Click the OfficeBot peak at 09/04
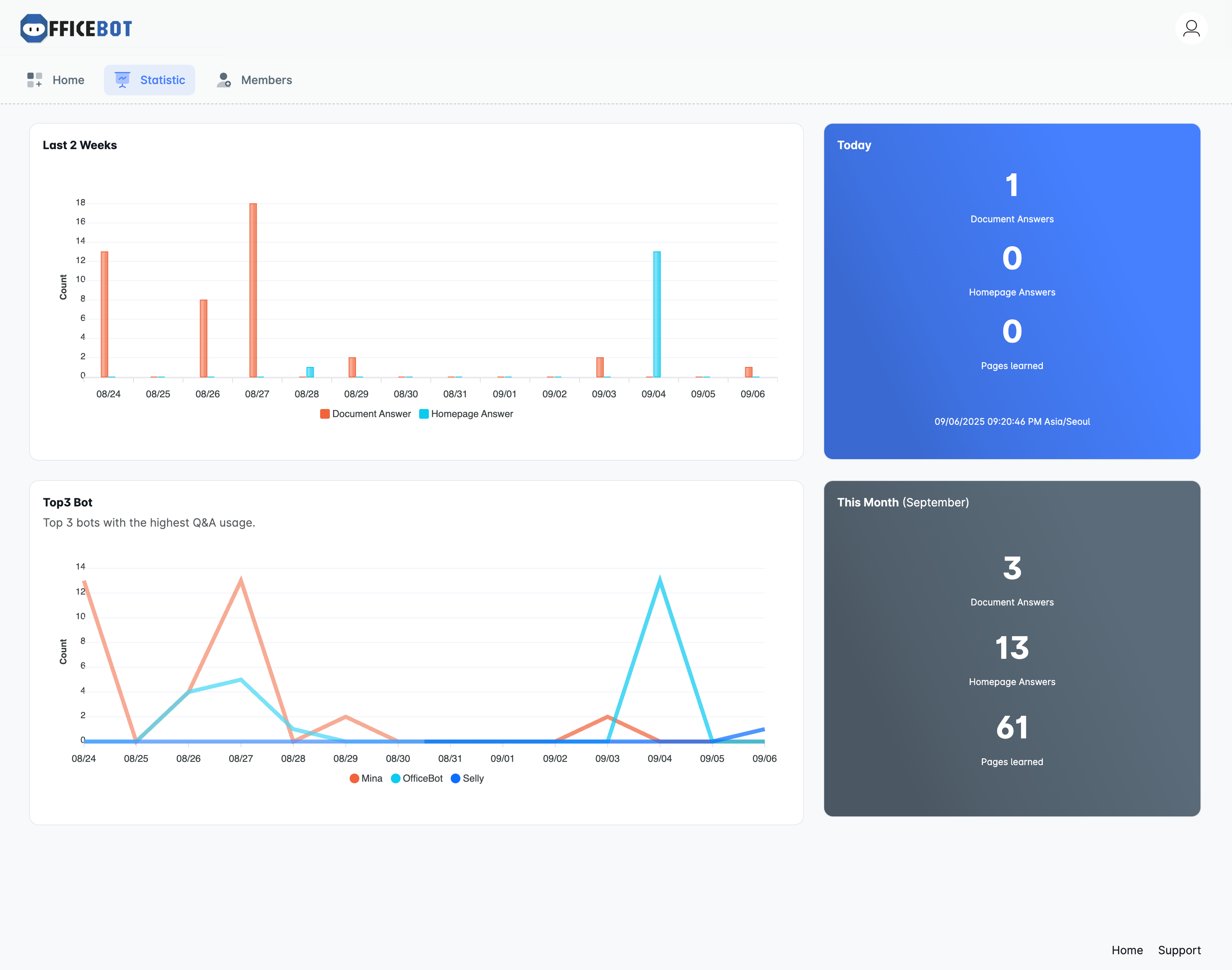Viewport: 1232px width, 970px height. 660,580
